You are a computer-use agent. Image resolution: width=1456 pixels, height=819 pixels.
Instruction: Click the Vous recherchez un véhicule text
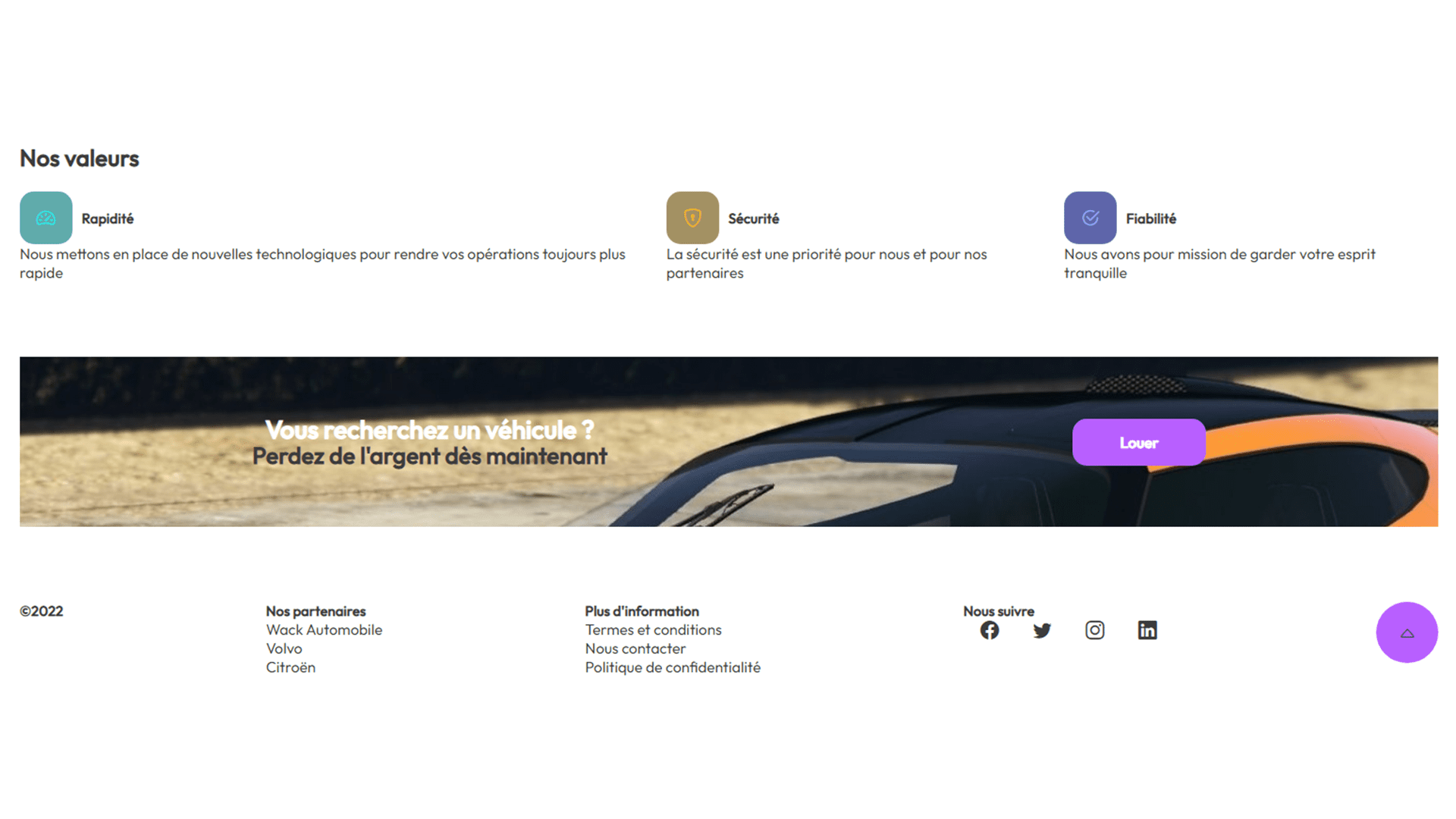click(429, 430)
